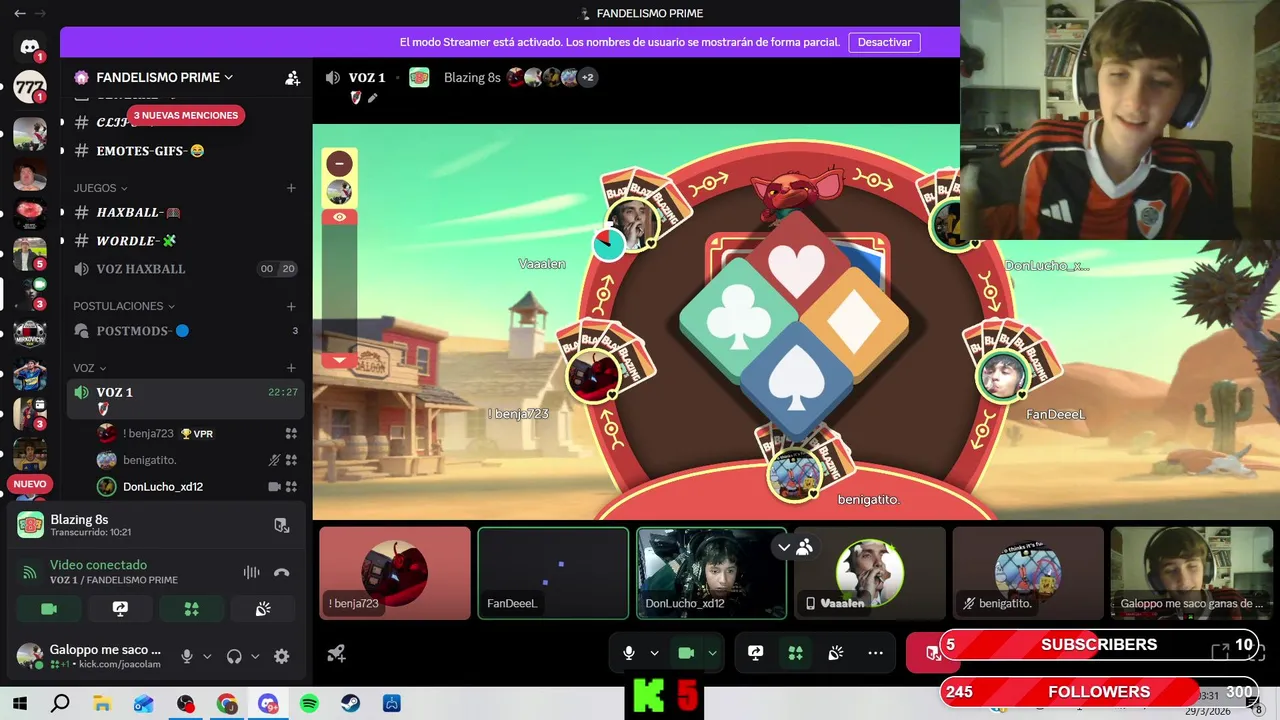The width and height of the screenshot is (1280, 720).
Task: Open noise suppression waveform options
Action: pos(251,572)
